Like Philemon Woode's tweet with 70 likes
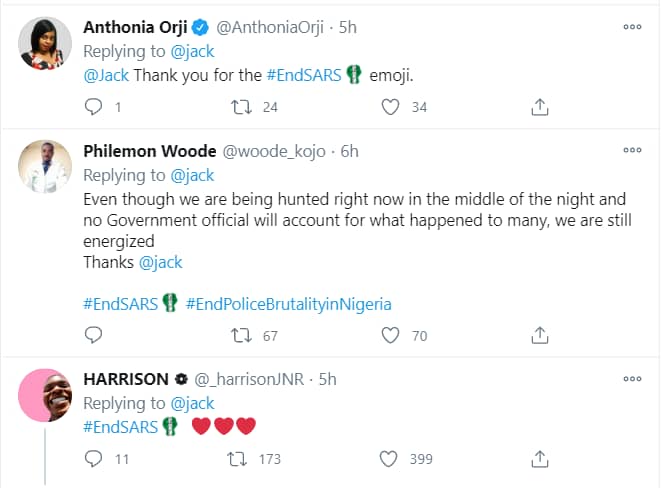 (x=390, y=335)
